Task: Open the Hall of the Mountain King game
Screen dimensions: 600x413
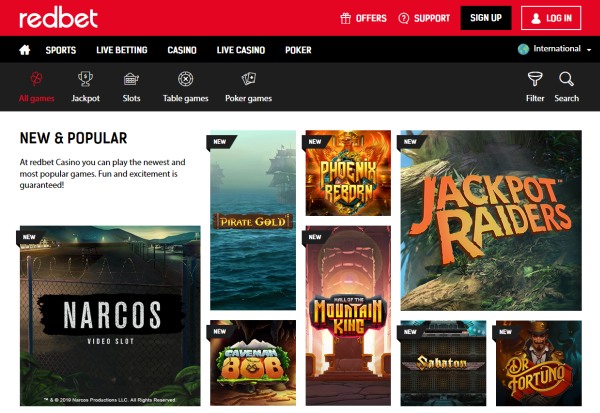Action: point(348,316)
